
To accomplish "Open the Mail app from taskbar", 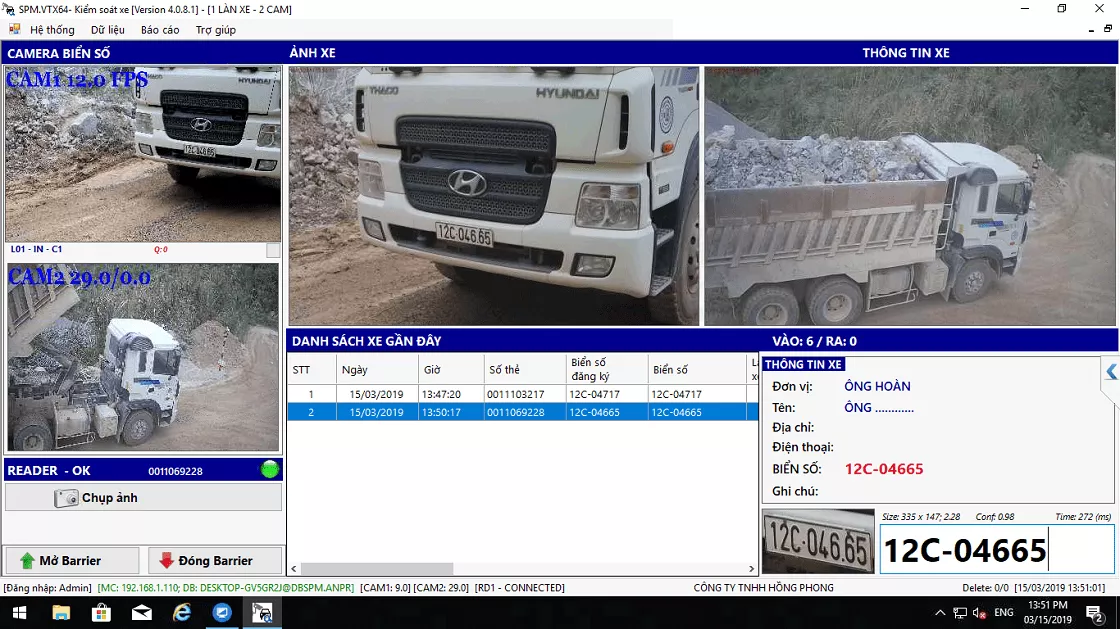I will (141, 613).
